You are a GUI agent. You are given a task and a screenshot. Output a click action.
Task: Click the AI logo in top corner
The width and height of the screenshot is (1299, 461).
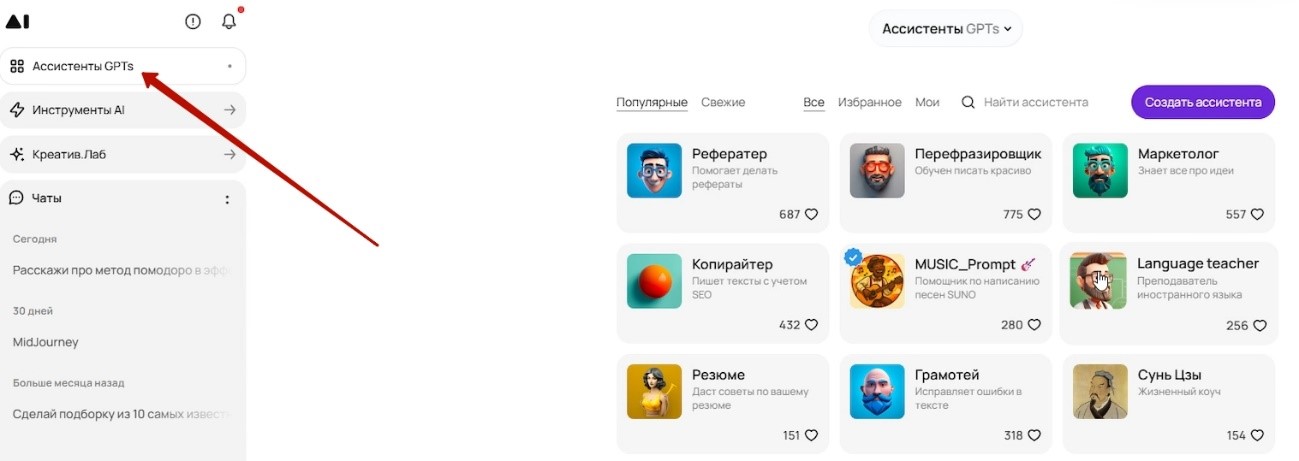click(x=17, y=21)
